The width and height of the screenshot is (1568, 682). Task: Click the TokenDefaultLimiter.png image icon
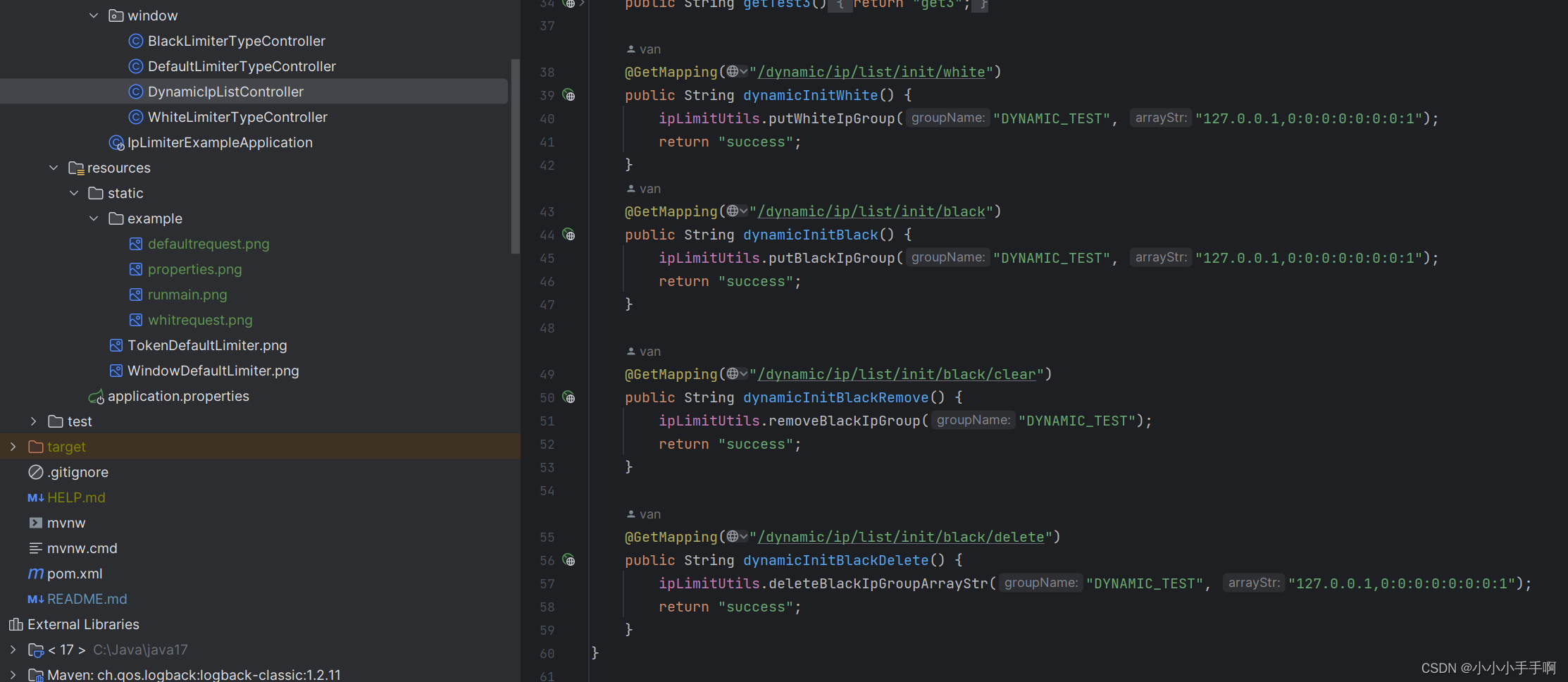pos(116,345)
